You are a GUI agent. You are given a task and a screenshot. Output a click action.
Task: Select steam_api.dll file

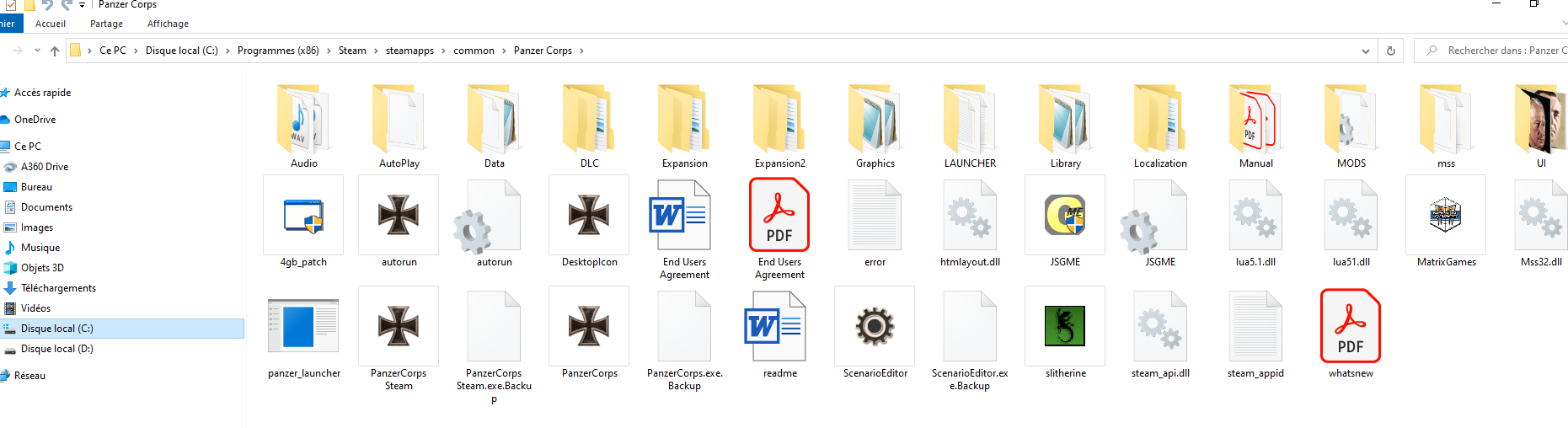coord(1160,334)
